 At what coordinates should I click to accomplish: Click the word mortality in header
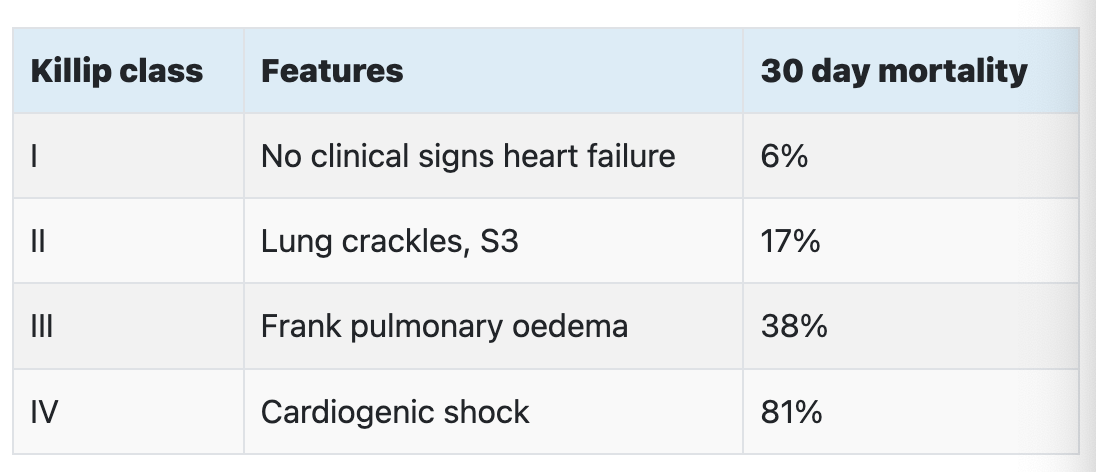[x=953, y=72]
